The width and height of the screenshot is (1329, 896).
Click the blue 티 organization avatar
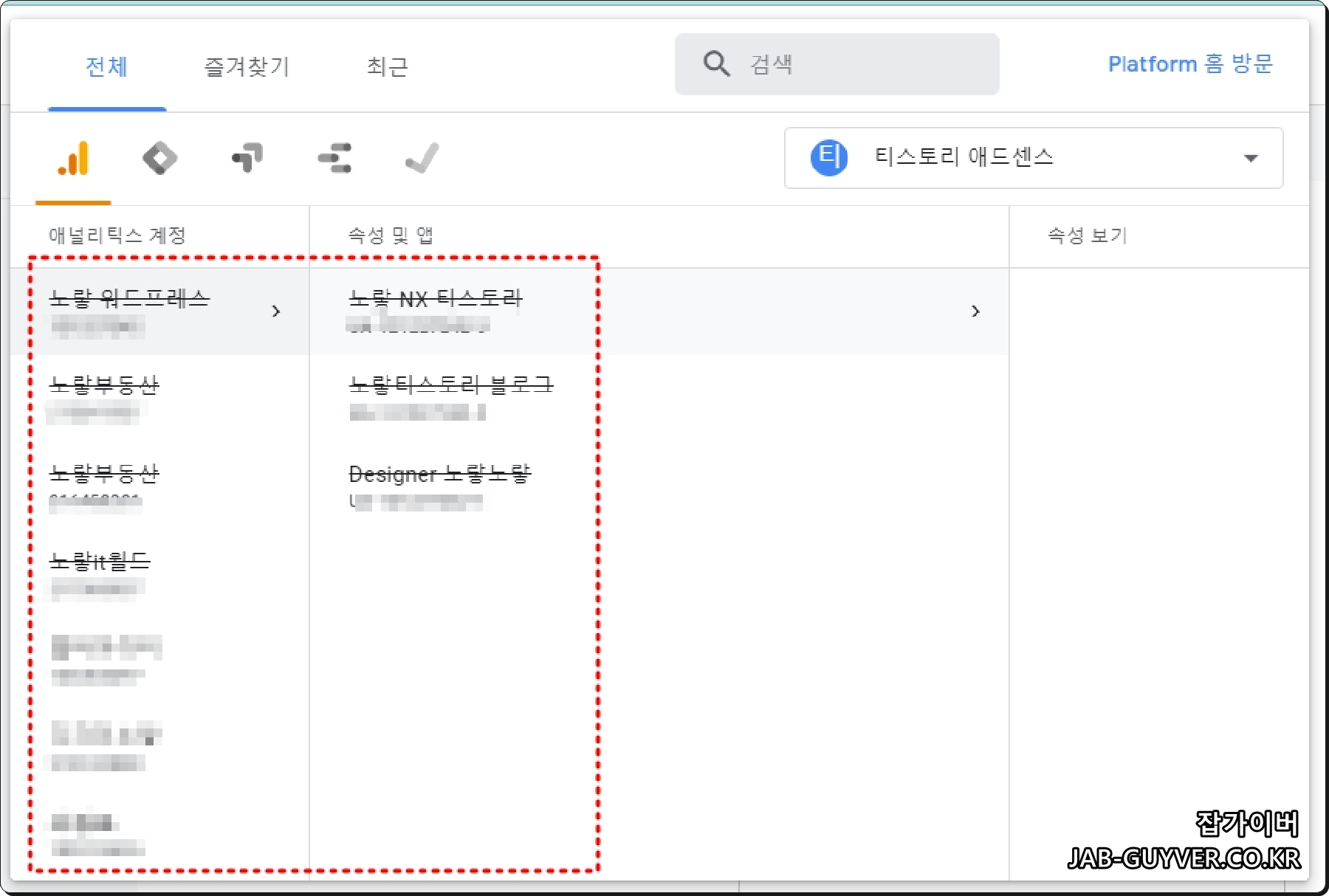pyautogui.click(x=829, y=157)
